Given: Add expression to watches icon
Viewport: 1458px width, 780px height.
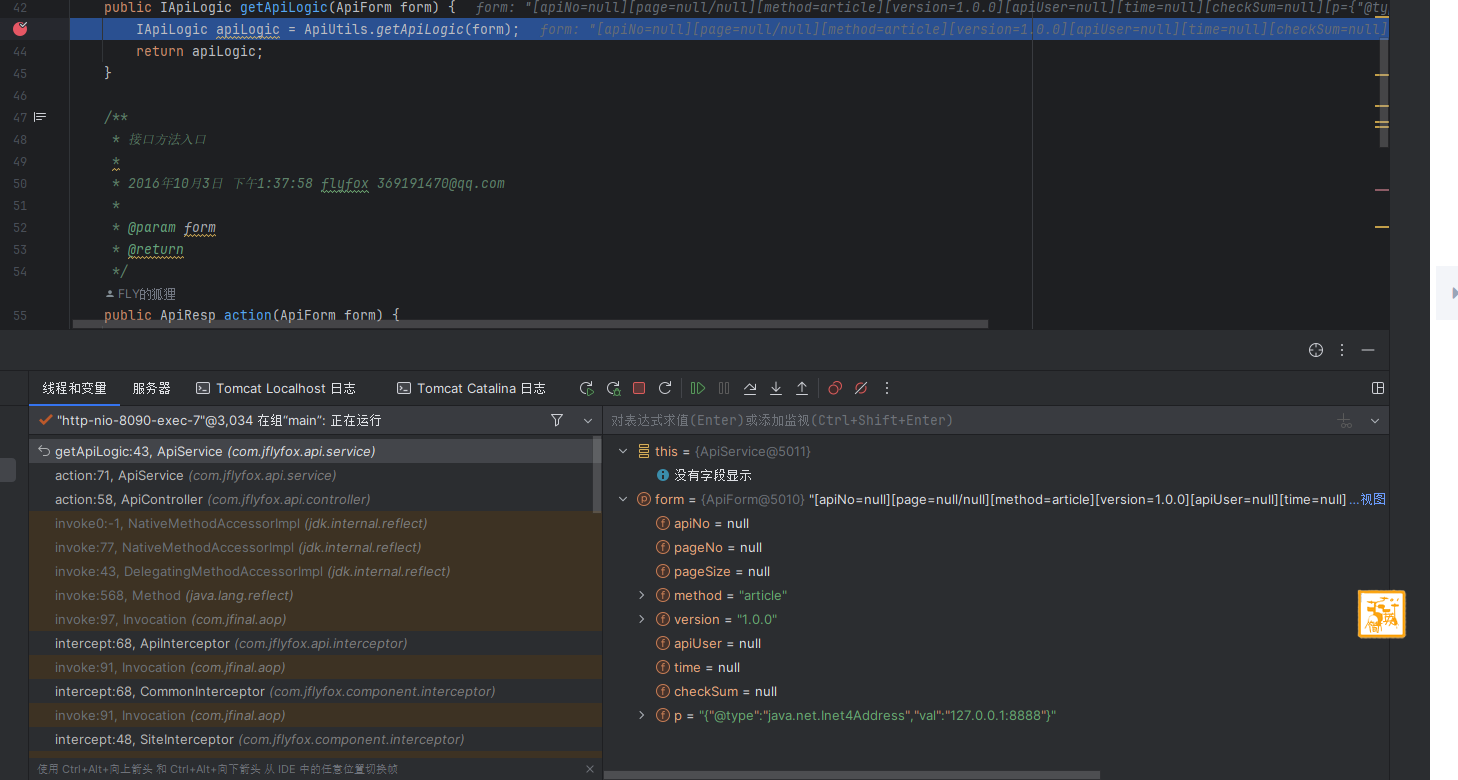Looking at the screenshot, I should click(x=1345, y=421).
